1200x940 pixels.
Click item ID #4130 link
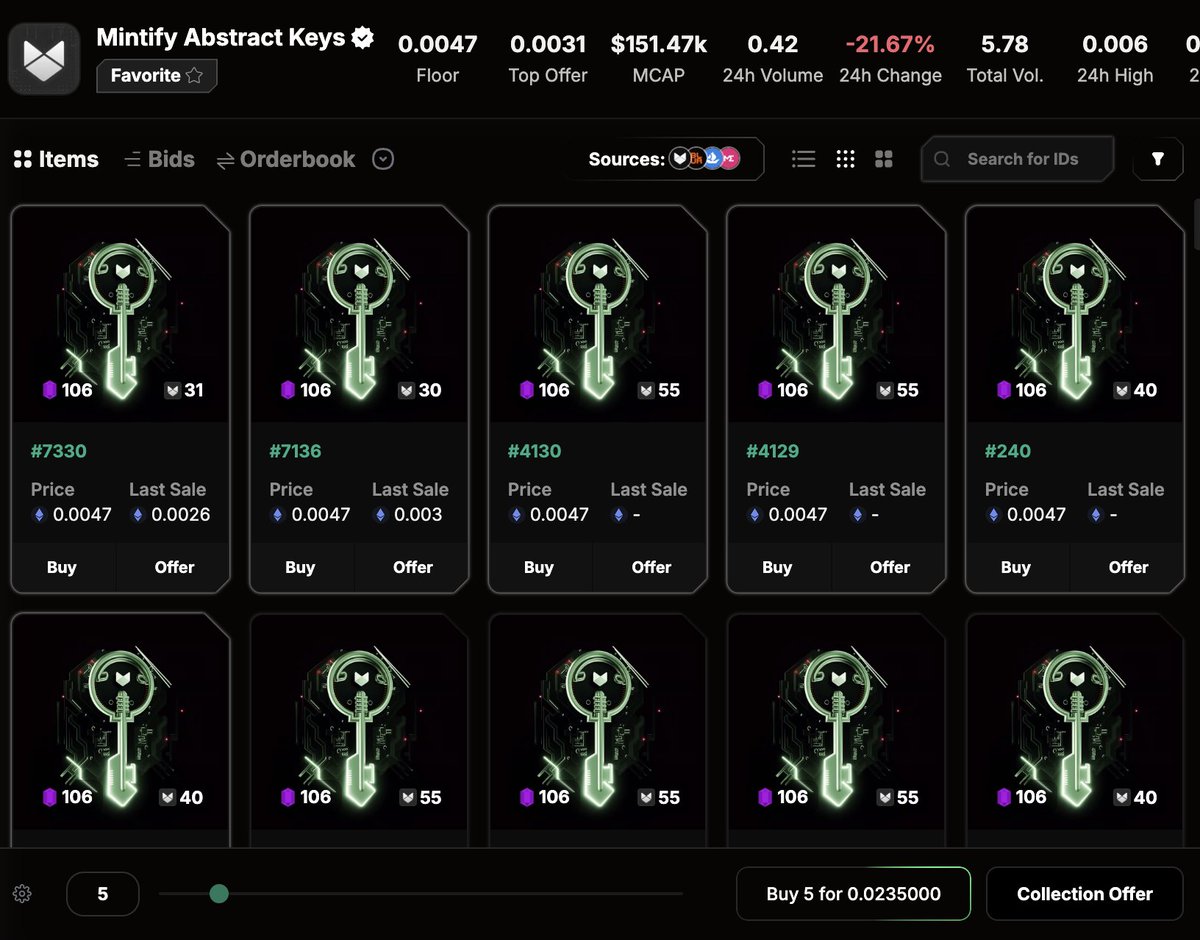pos(534,451)
